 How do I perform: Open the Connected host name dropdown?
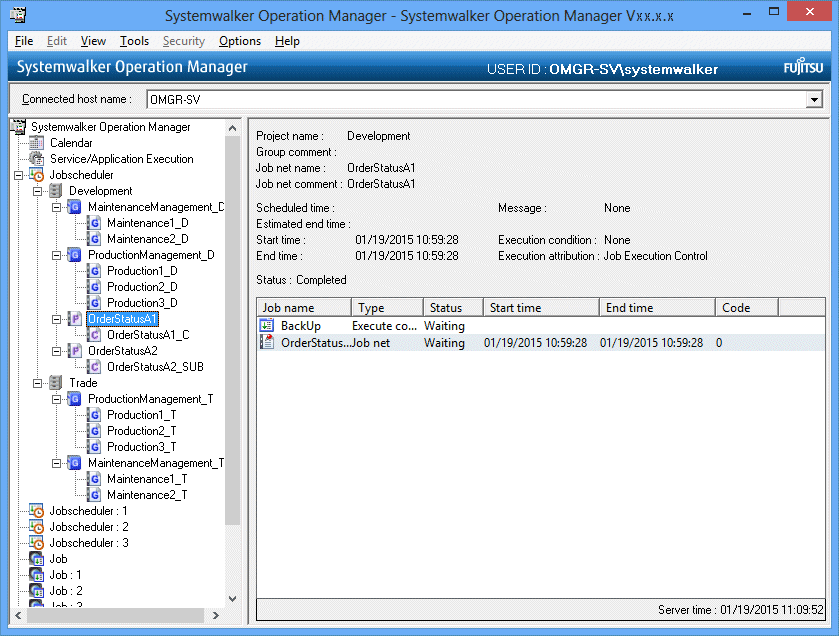coord(814,99)
